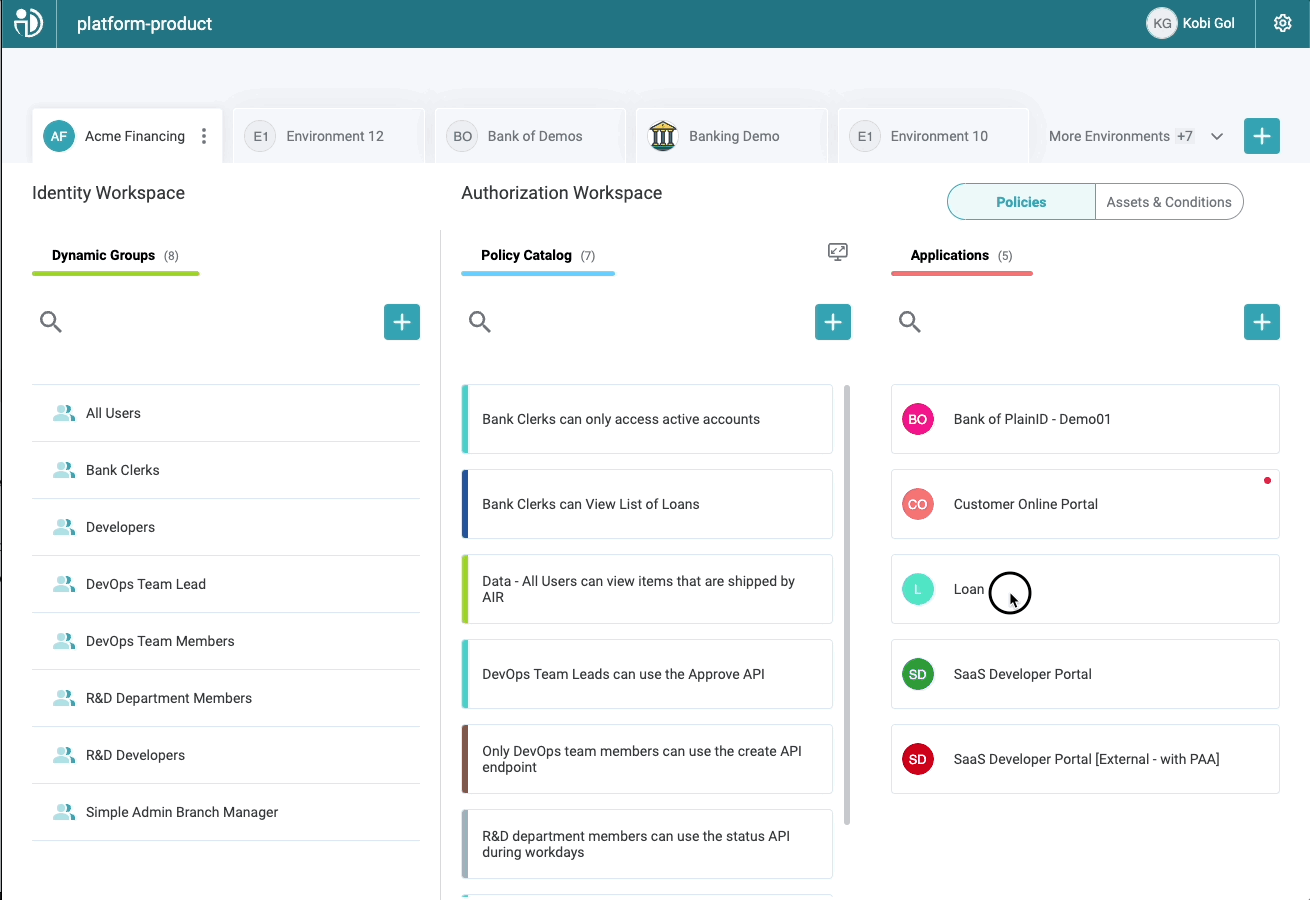The image size is (1310, 900).
Task: Open policy about items shipped by AIR
Action: point(647,589)
